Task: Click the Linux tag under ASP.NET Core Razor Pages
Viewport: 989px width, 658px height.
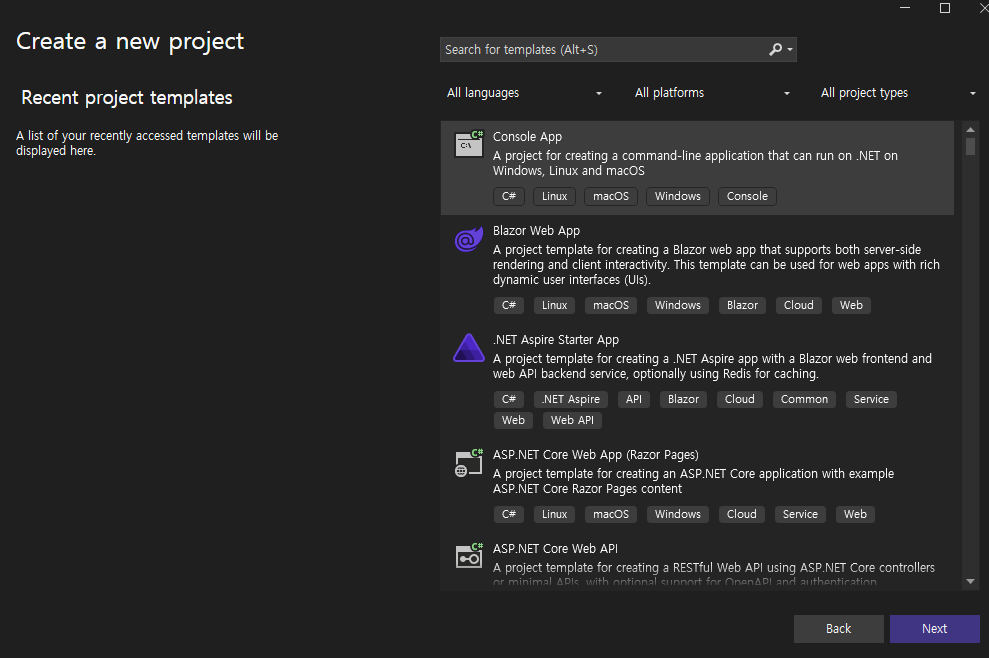Action: click(x=554, y=514)
